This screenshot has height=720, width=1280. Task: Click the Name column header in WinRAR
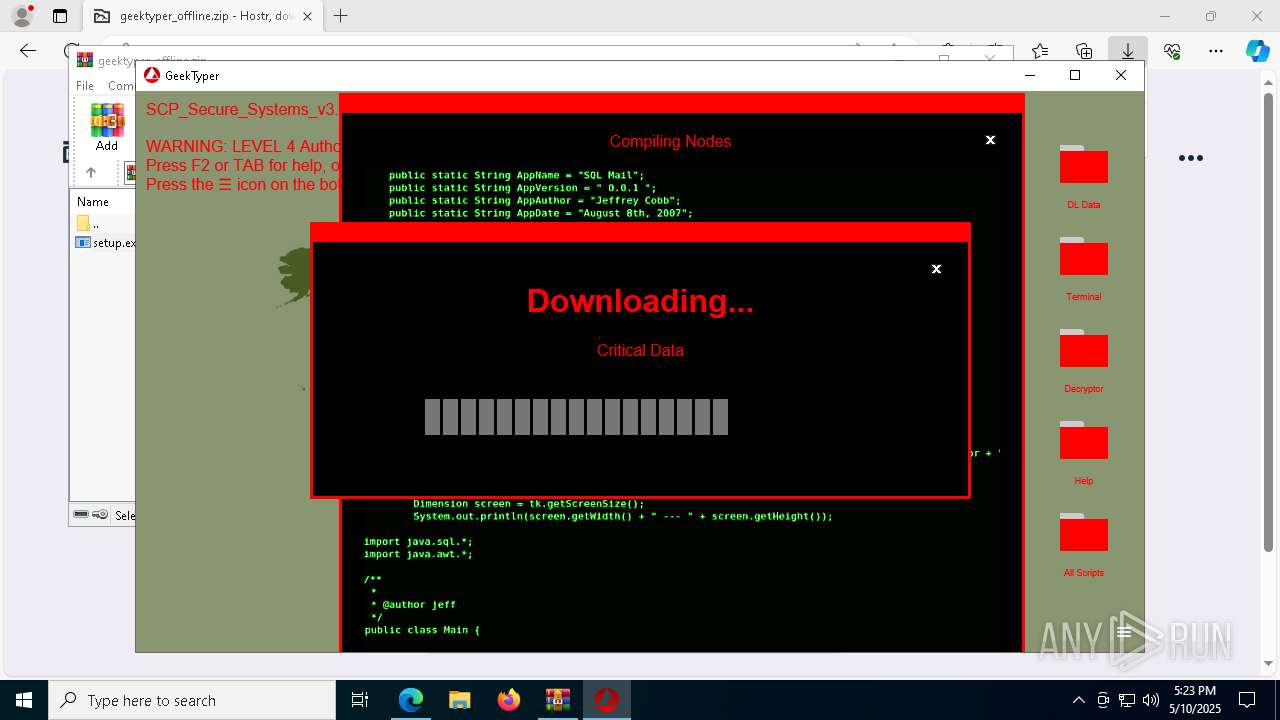[x=94, y=202]
